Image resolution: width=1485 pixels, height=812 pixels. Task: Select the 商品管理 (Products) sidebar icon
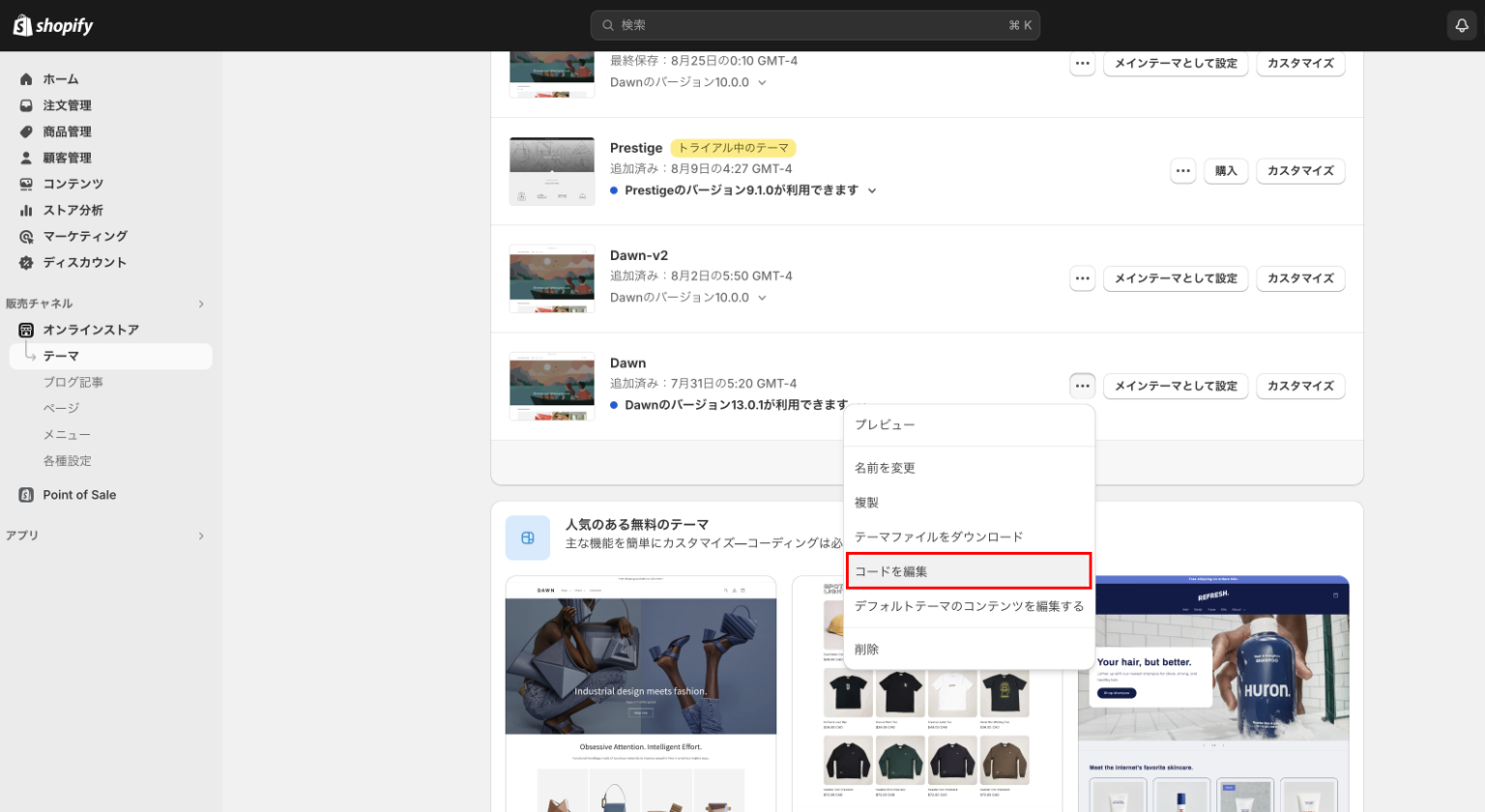26,131
